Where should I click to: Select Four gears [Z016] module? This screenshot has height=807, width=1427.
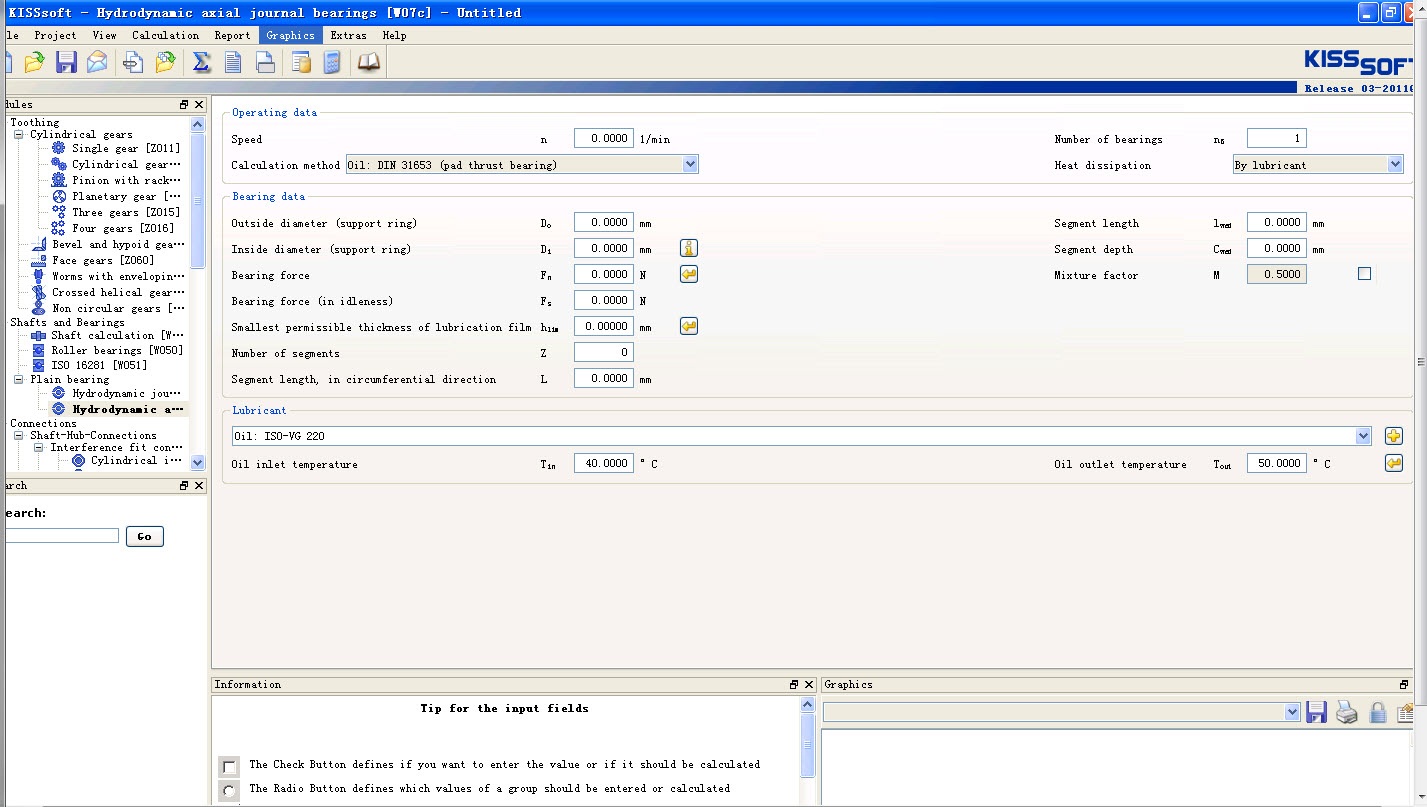tap(123, 229)
